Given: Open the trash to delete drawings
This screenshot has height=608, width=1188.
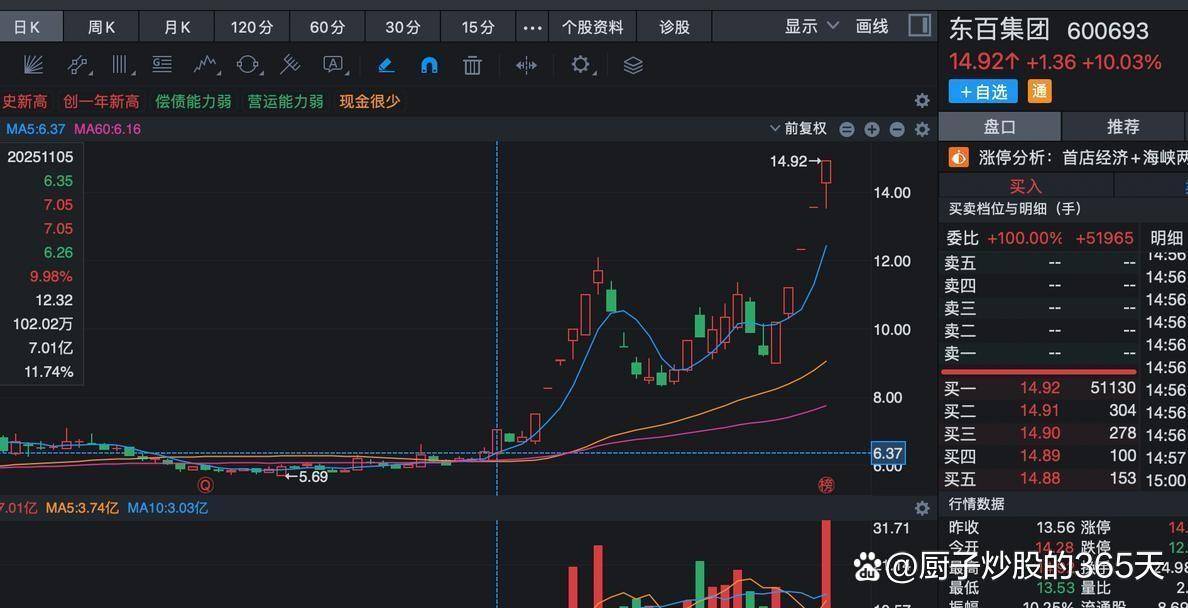Looking at the screenshot, I should pyautogui.click(x=471, y=64).
